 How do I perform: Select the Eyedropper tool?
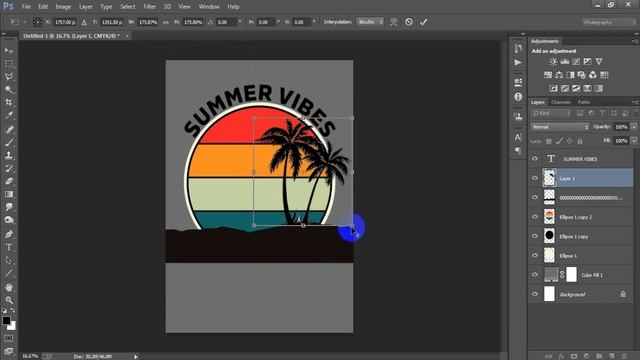point(9,116)
